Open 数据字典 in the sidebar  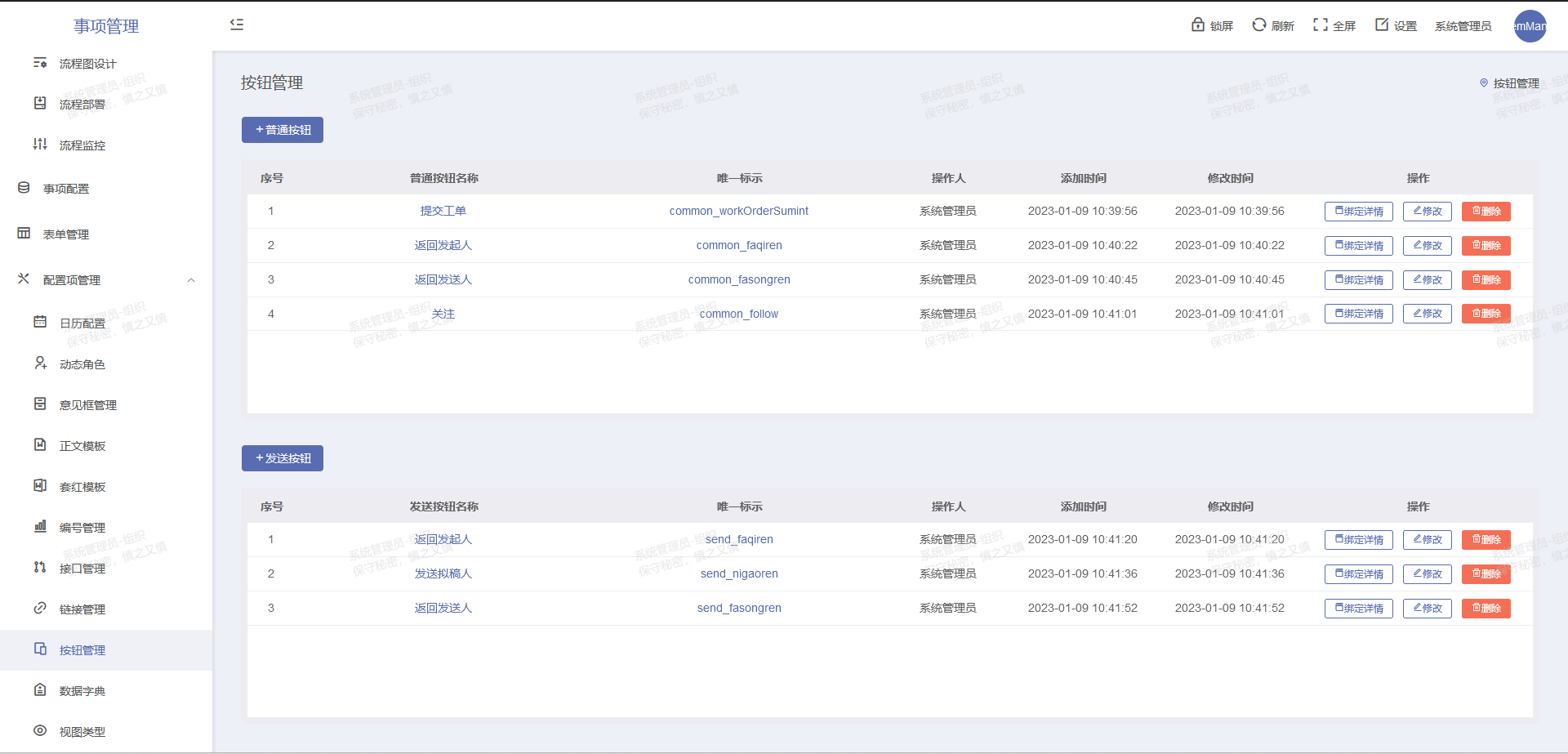(82, 691)
